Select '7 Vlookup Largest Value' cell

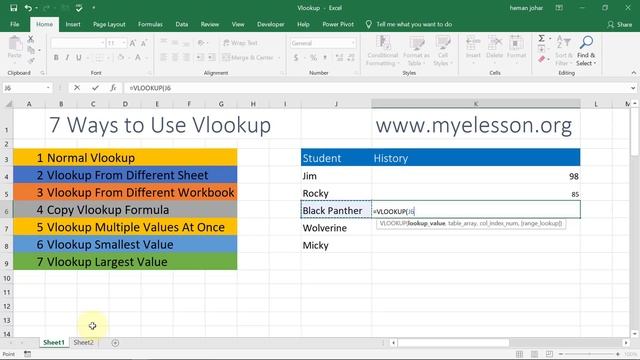click(125, 262)
